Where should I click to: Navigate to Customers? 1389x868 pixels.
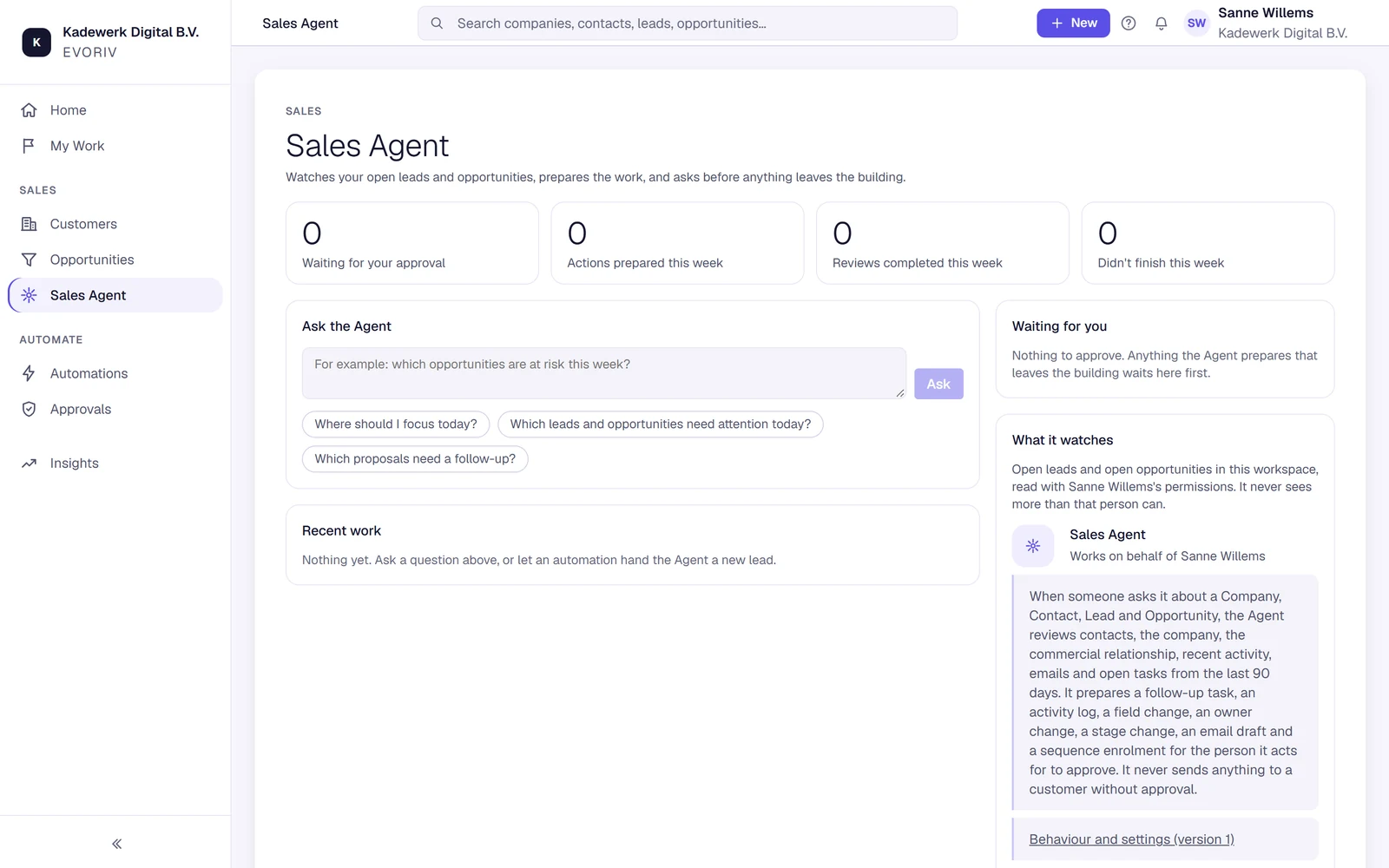pyautogui.click(x=115, y=224)
